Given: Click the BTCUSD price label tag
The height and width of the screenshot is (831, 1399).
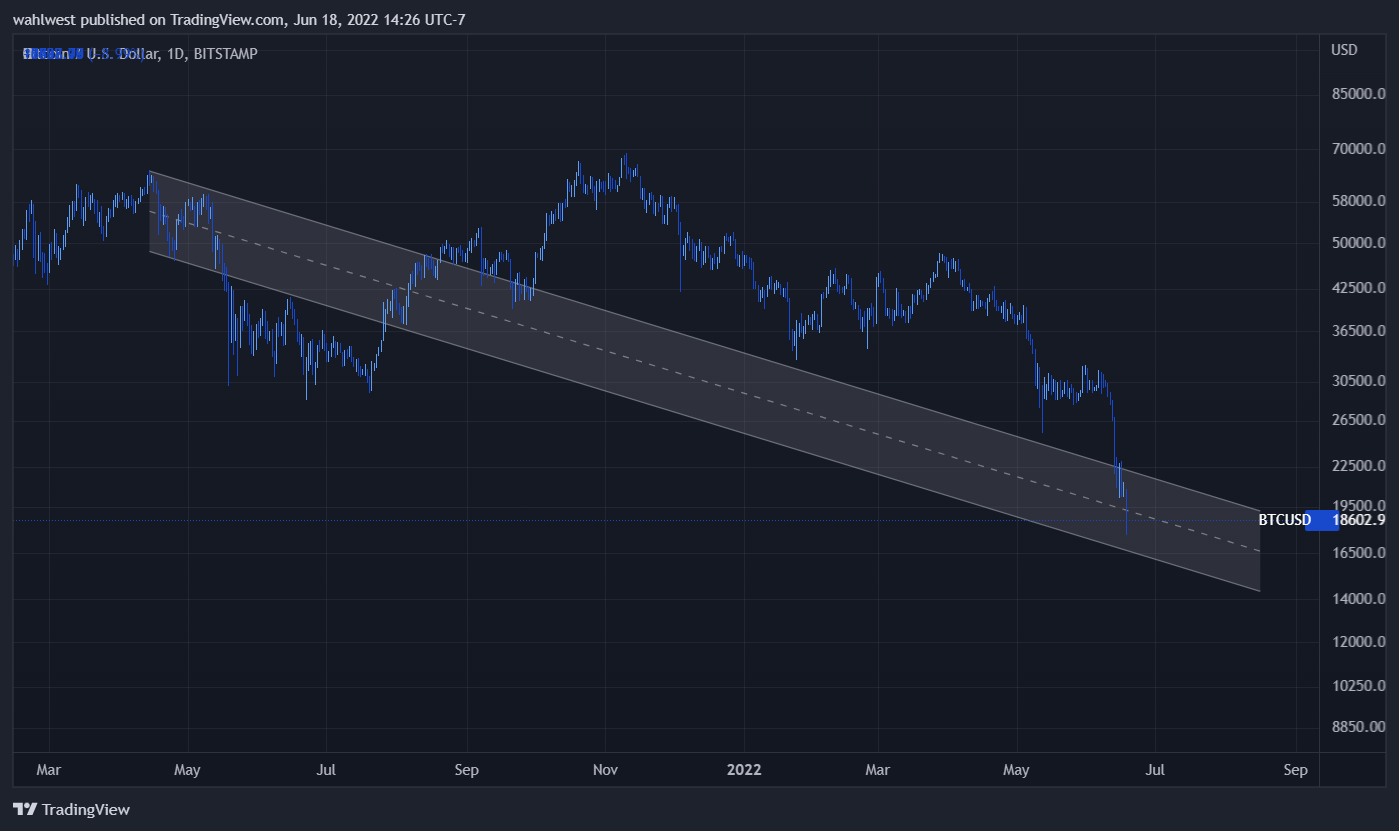Looking at the screenshot, I should [x=1284, y=520].
